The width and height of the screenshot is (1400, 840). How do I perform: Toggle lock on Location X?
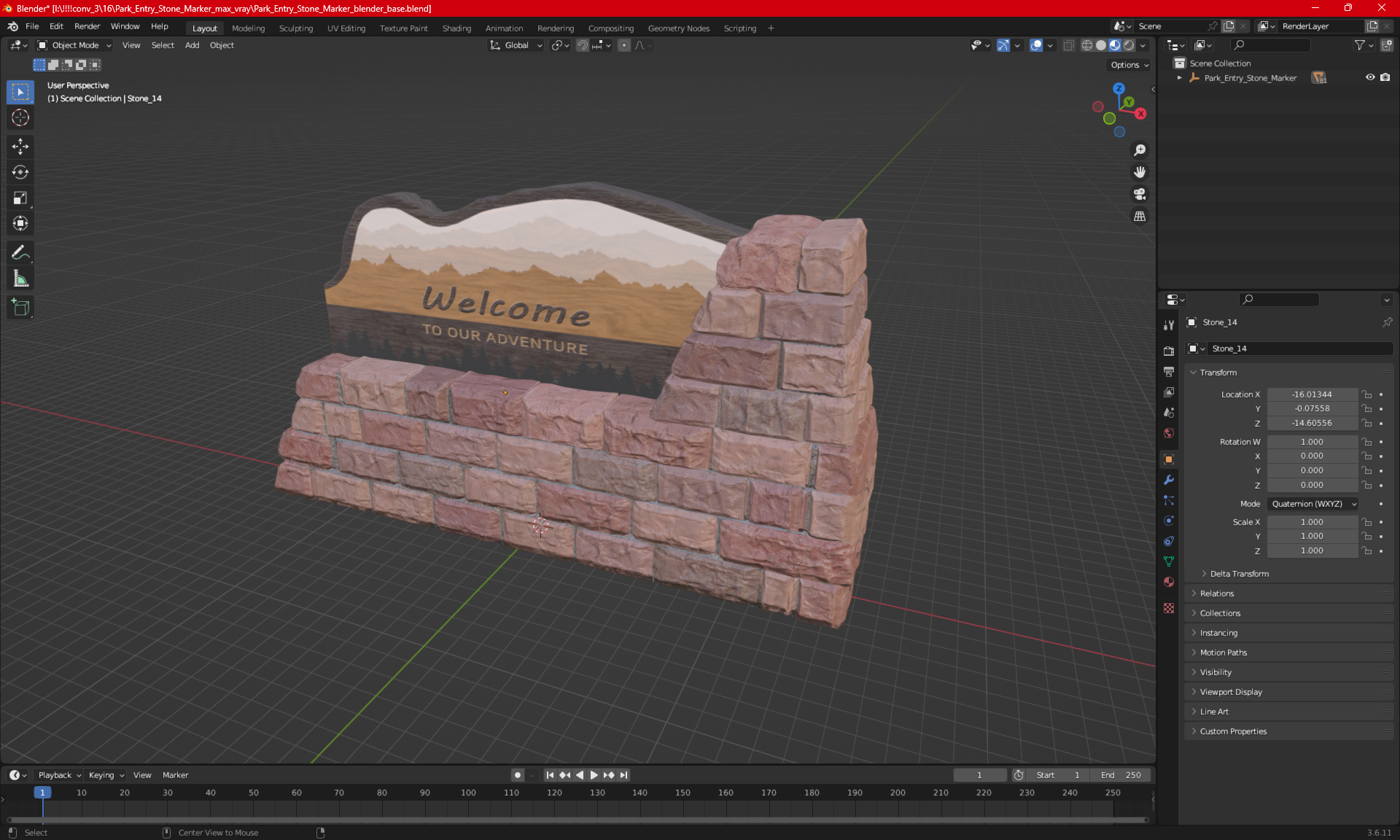click(1367, 394)
